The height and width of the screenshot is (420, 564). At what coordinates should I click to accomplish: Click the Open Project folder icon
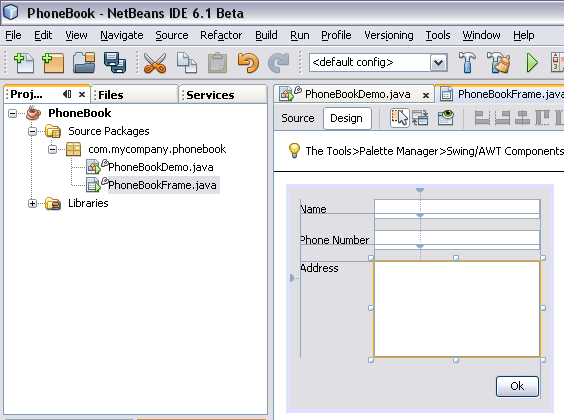[84, 63]
